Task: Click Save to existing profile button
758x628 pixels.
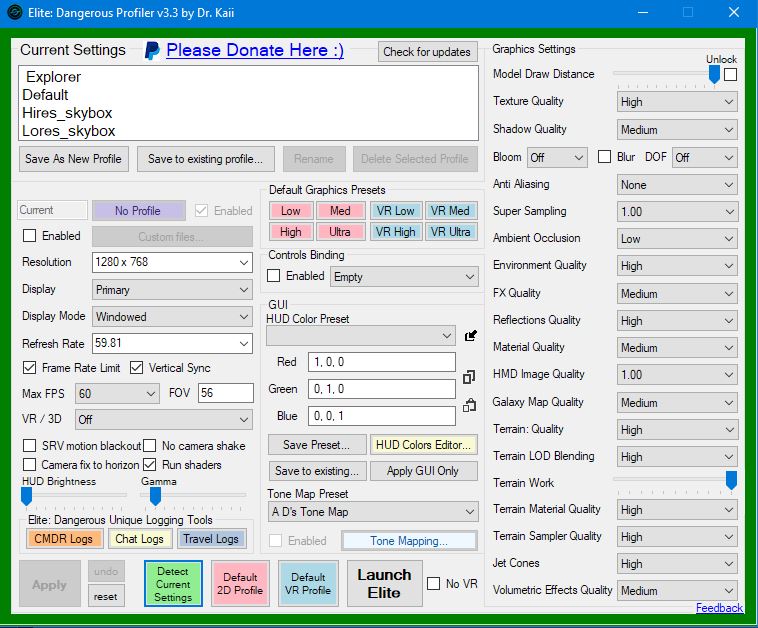Action: tap(205, 159)
